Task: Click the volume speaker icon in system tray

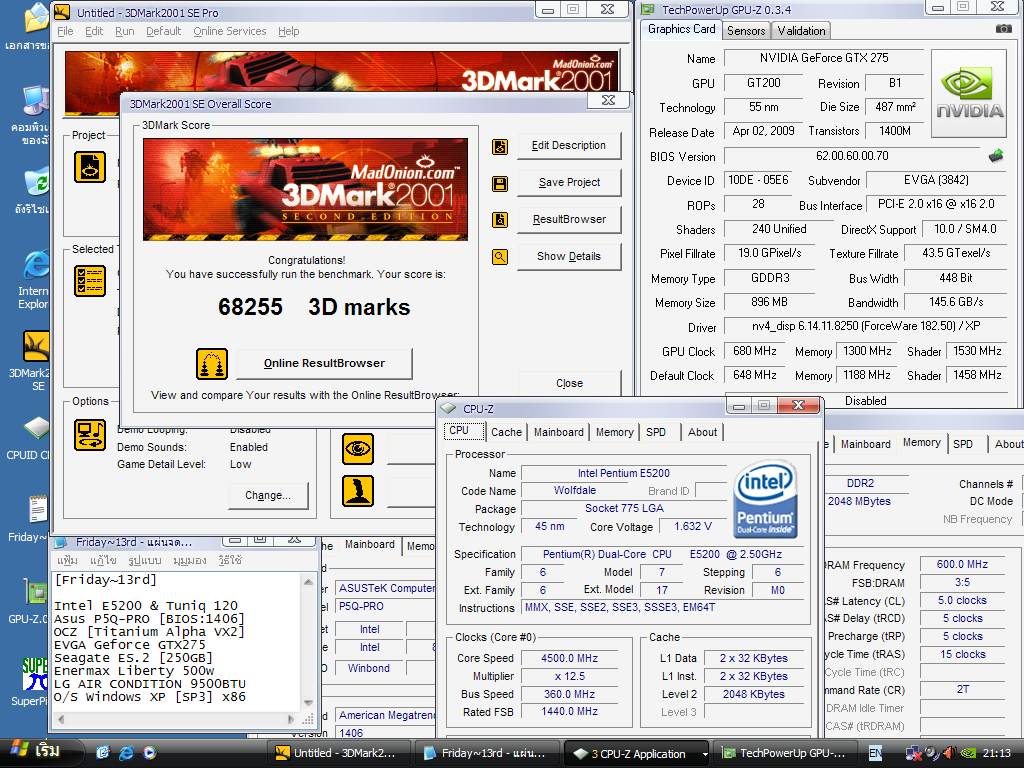Action: coord(950,753)
